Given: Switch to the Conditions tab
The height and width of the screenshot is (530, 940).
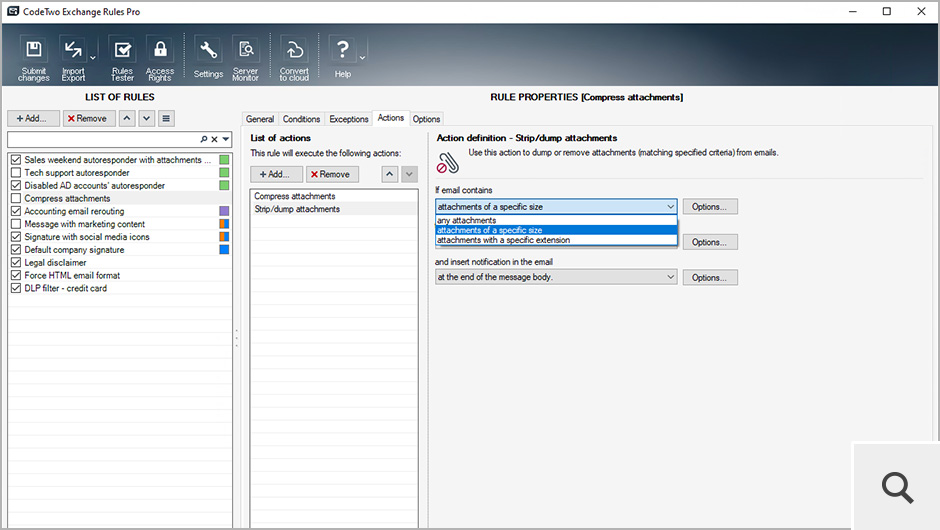Looking at the screenshot, I should [301, 119].
